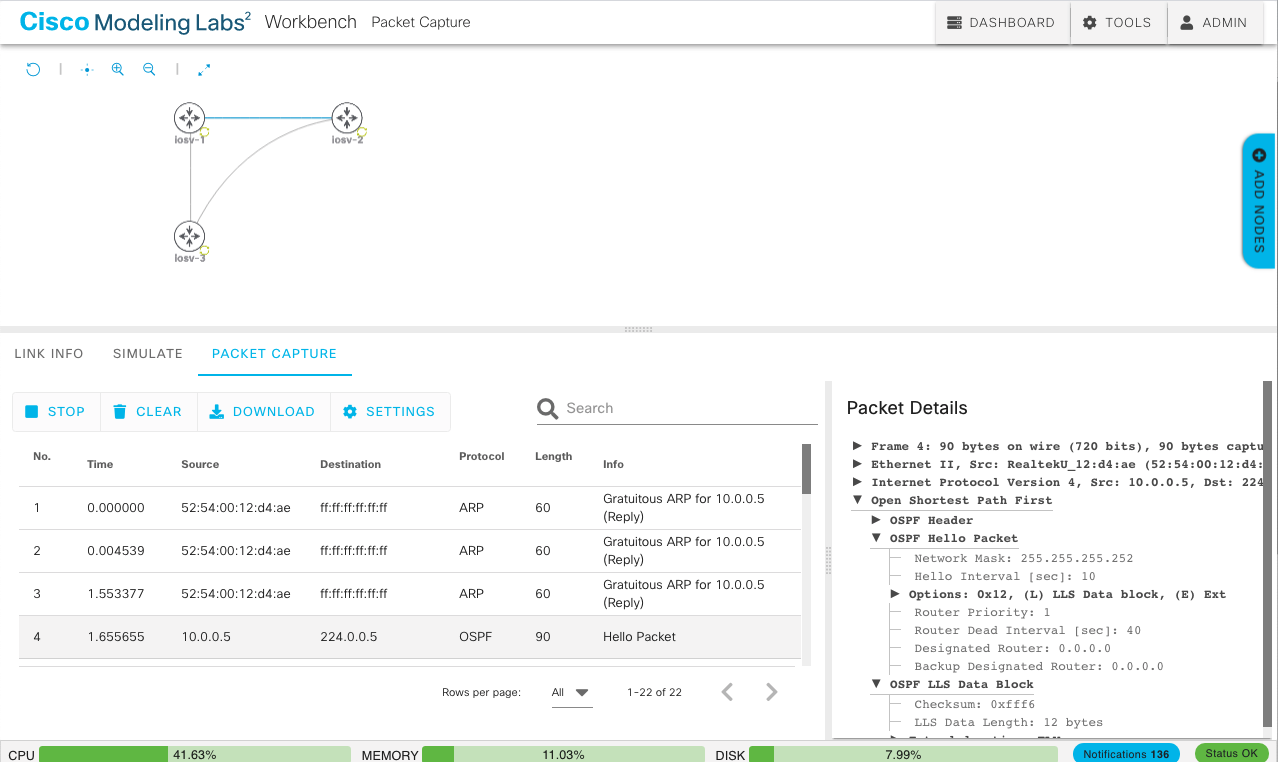1278x762 pixels.
Task: Select packet row number 1
Action: coord(410,508)
